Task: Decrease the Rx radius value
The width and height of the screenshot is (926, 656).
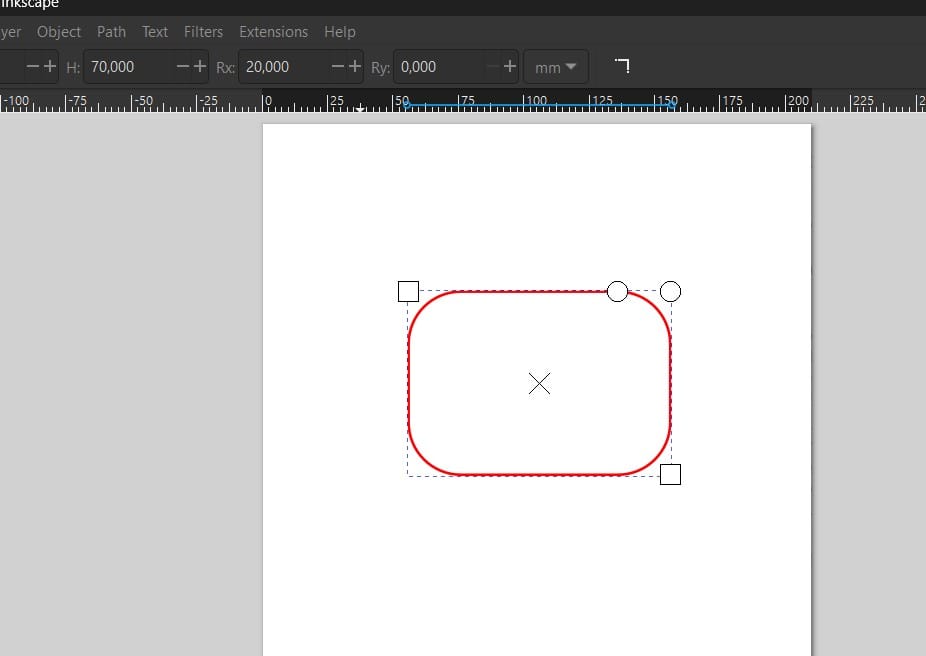Action: click(x=338, y=66)
